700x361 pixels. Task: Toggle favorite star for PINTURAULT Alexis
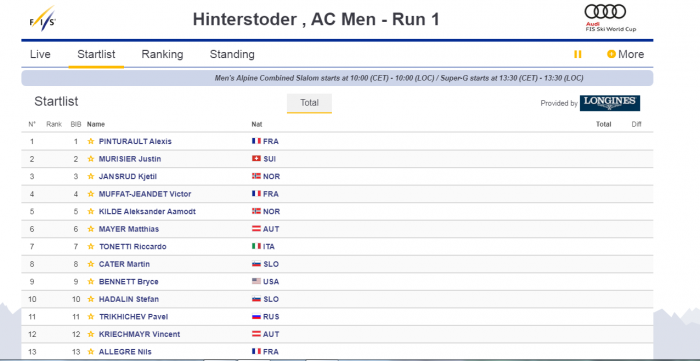pyautogui.click(x=91, y=141)
